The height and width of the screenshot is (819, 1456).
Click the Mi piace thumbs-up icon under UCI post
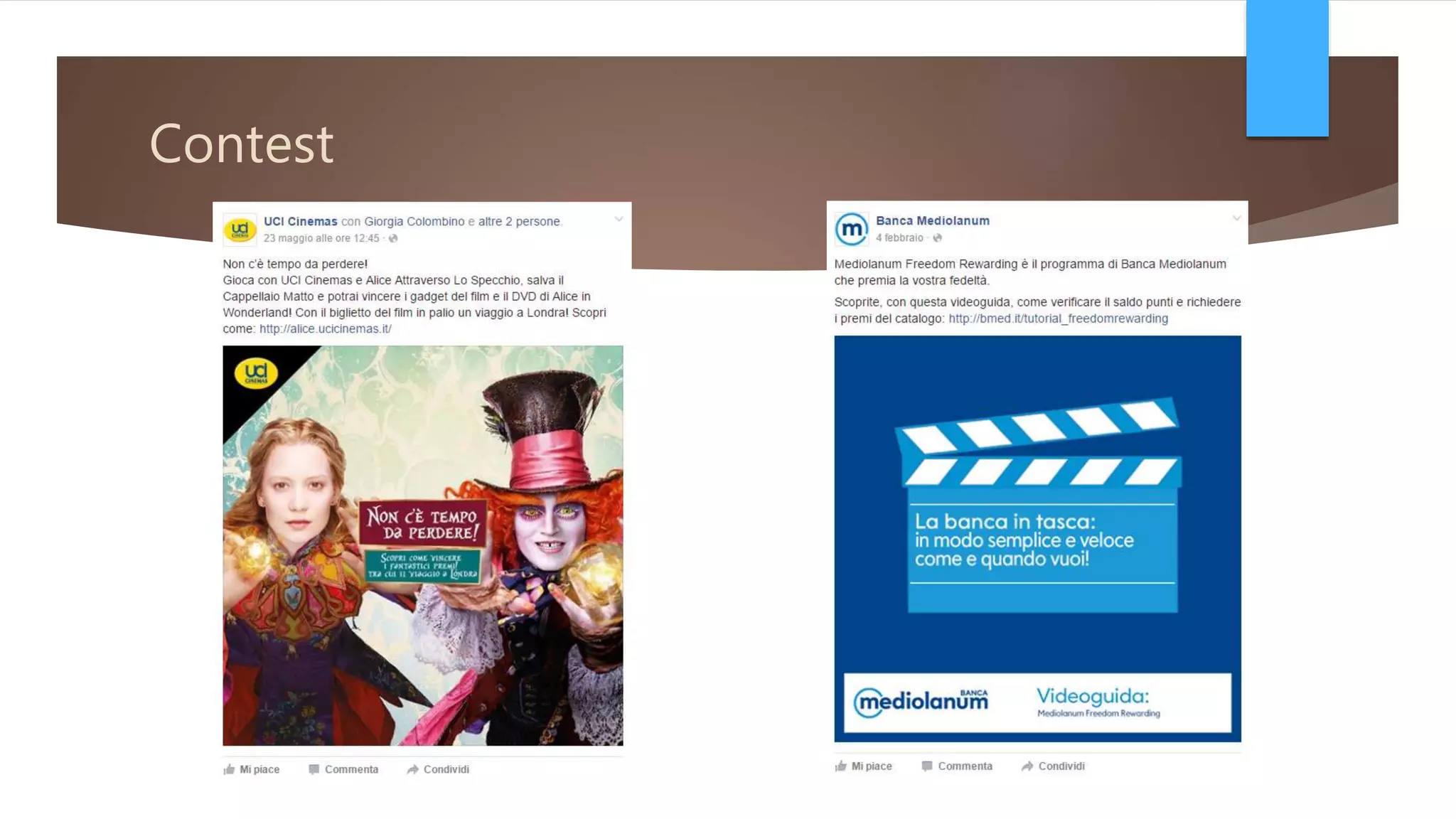(x=229, y=769)
